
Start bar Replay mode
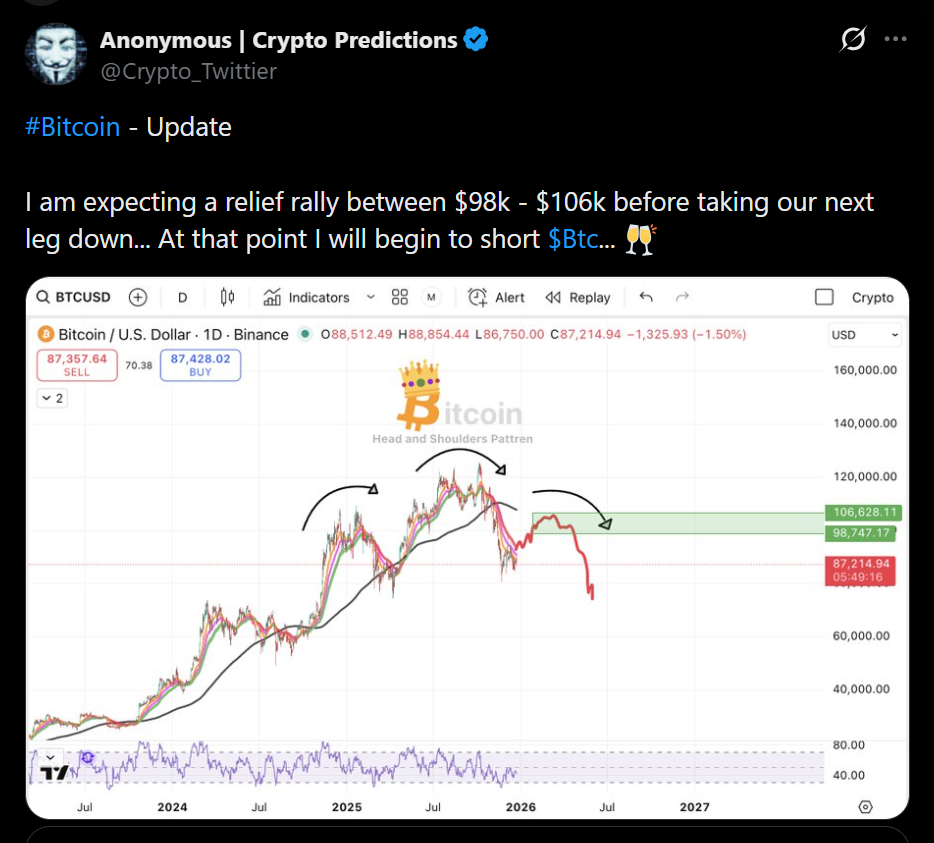[578, 297]
